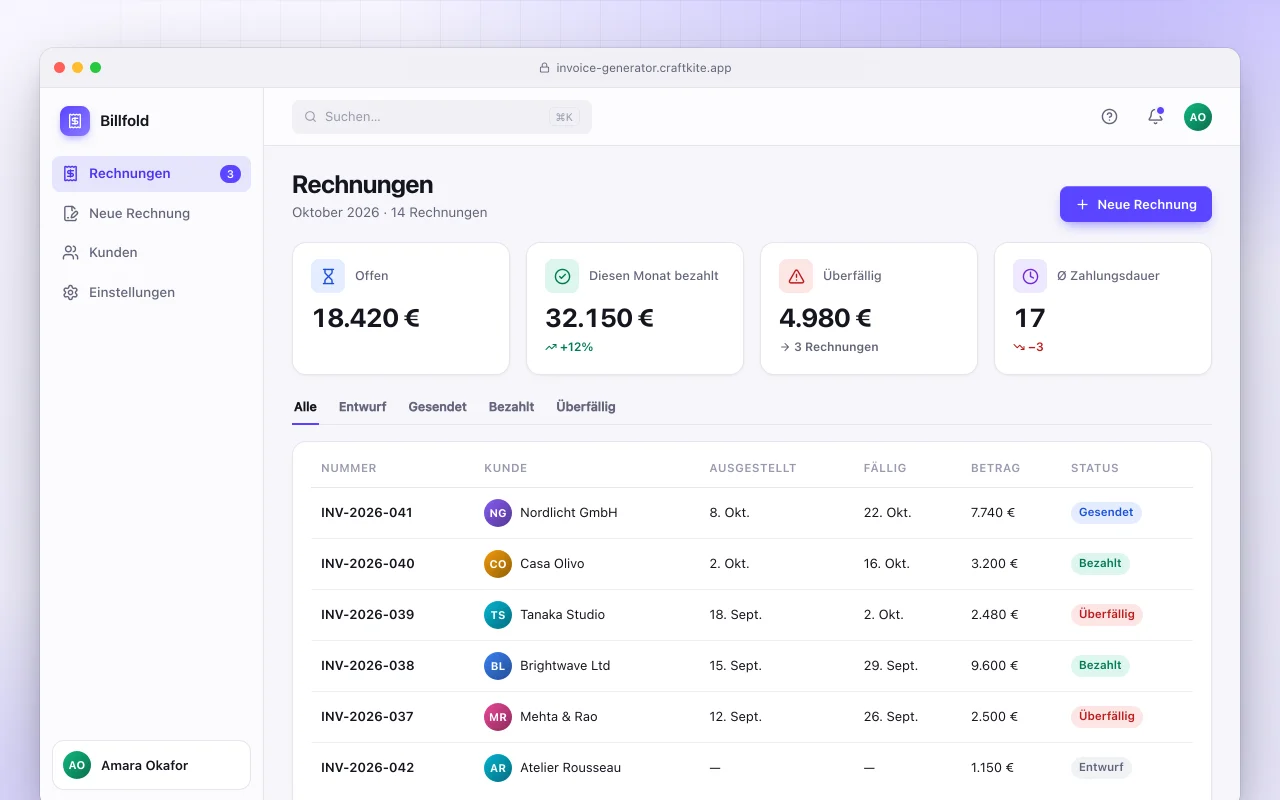Open the Amara Okafor profile card
1280x800 pixels.
151,765
